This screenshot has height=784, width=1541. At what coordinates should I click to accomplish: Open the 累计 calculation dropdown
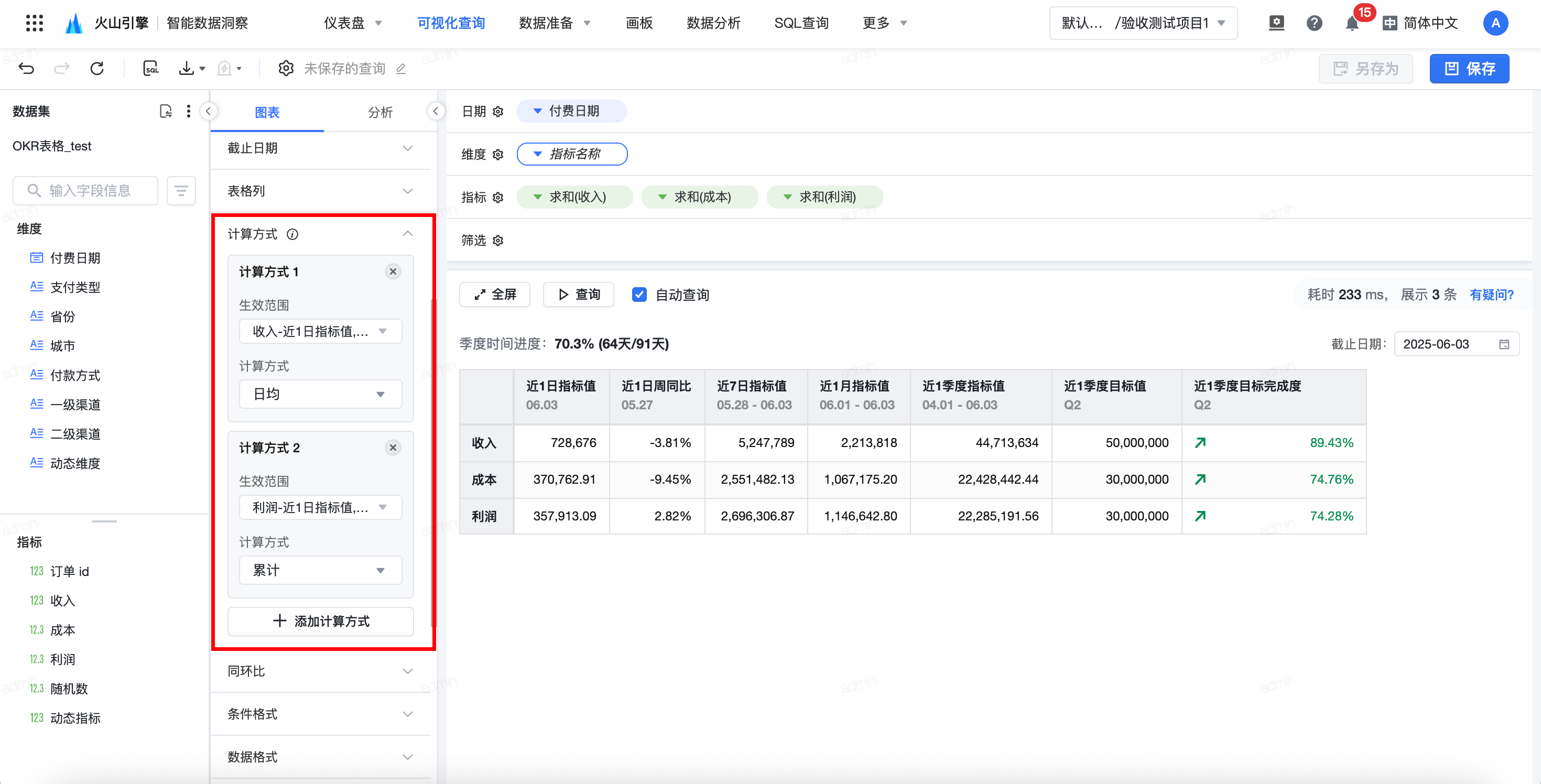pyautogui.click(x=321, y=570)
